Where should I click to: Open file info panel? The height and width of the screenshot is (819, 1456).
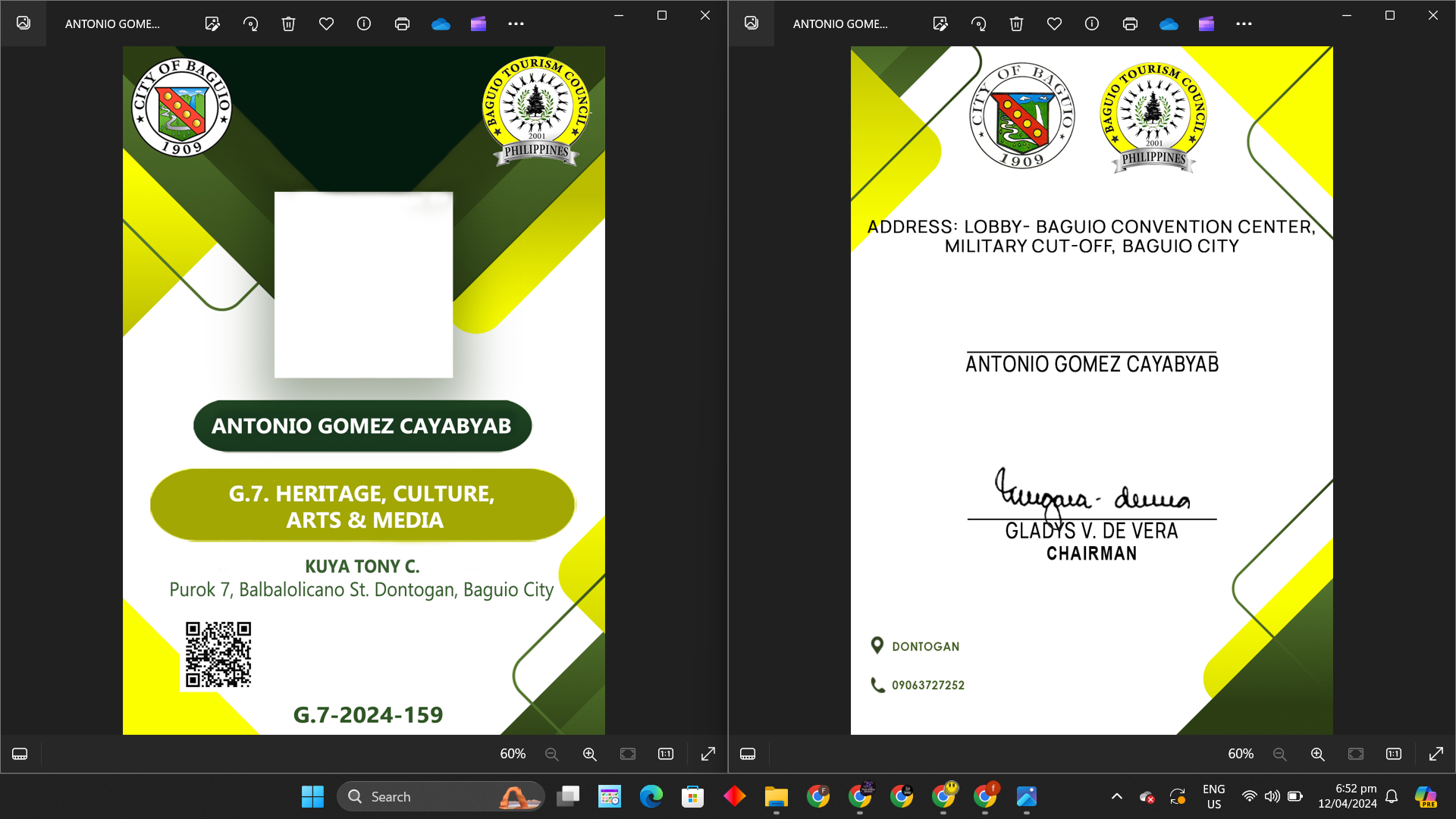point(364,24)
